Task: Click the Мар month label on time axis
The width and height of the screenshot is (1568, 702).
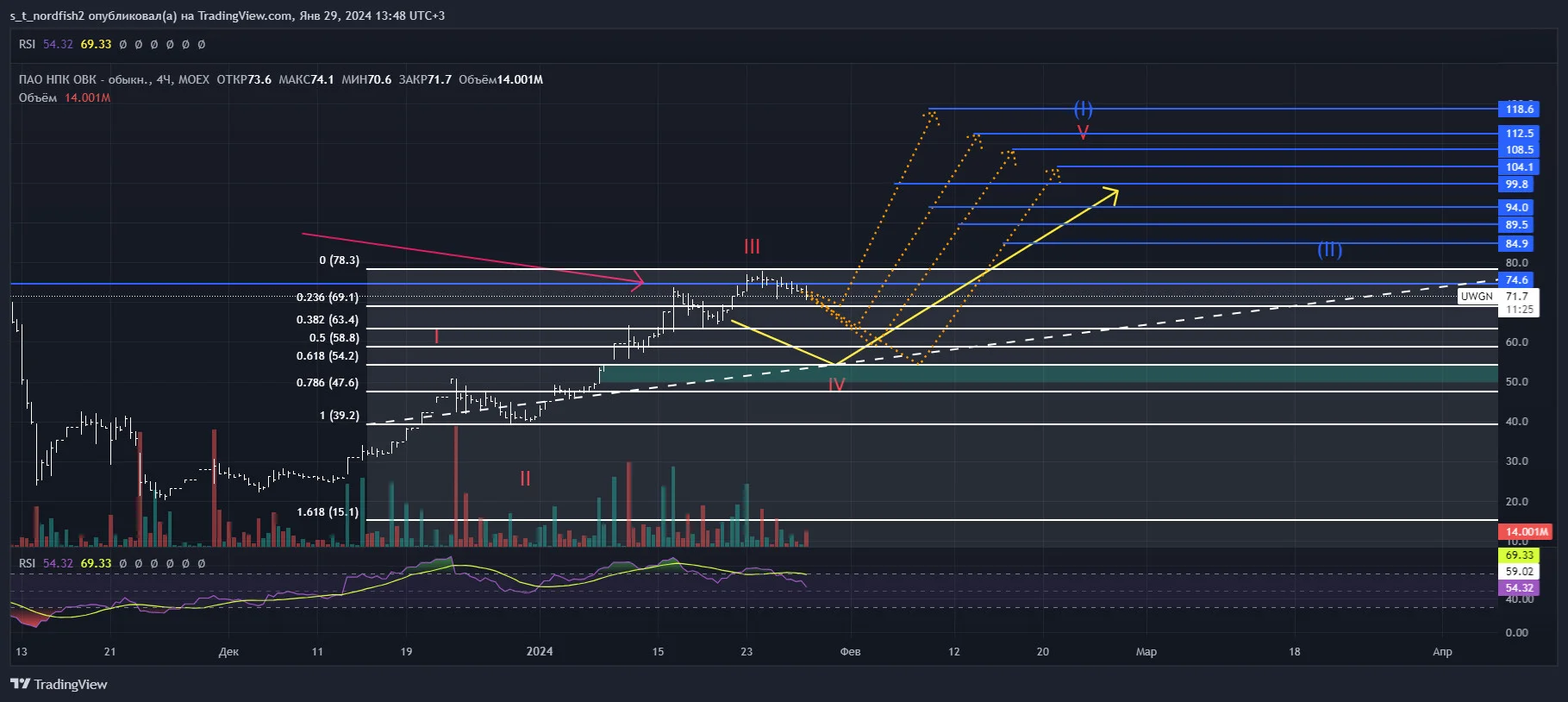Action: pos(1146,651)
